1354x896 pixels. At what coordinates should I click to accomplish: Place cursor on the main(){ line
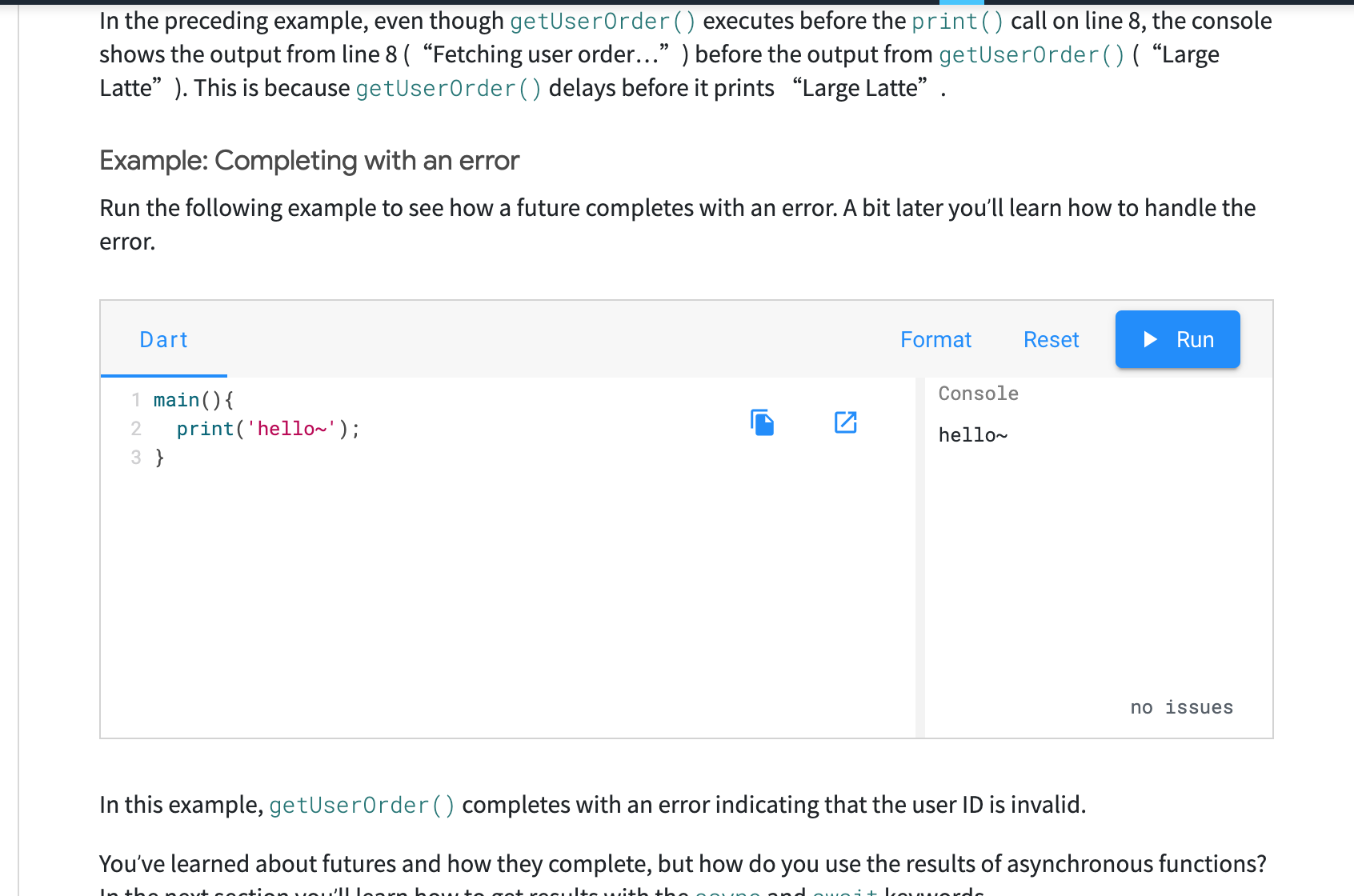tap(193, 400)
